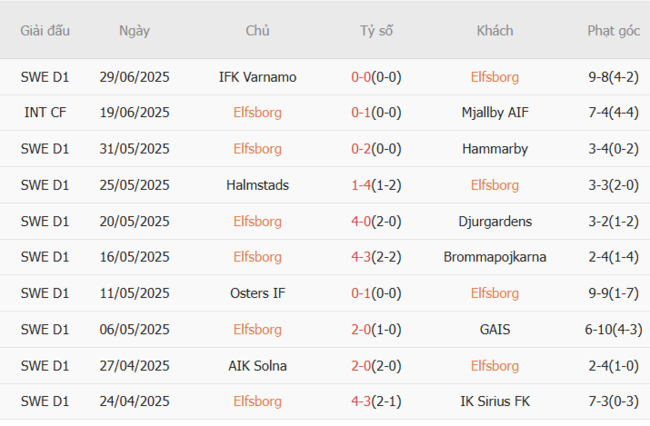The width and height of the screenshot is (650, 426).
Task: Click the 1-4 score against Halmstads
Action: point(362,185)
